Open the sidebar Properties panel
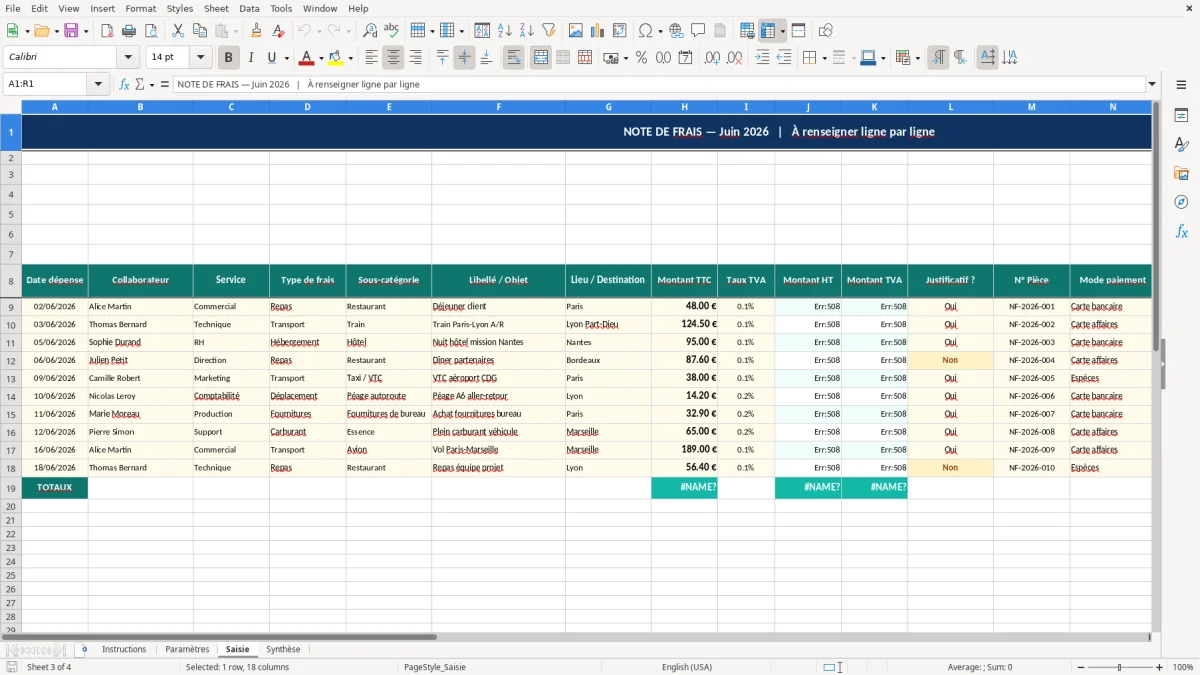The image size is (1200, 675). click(x=1181, y=115)
